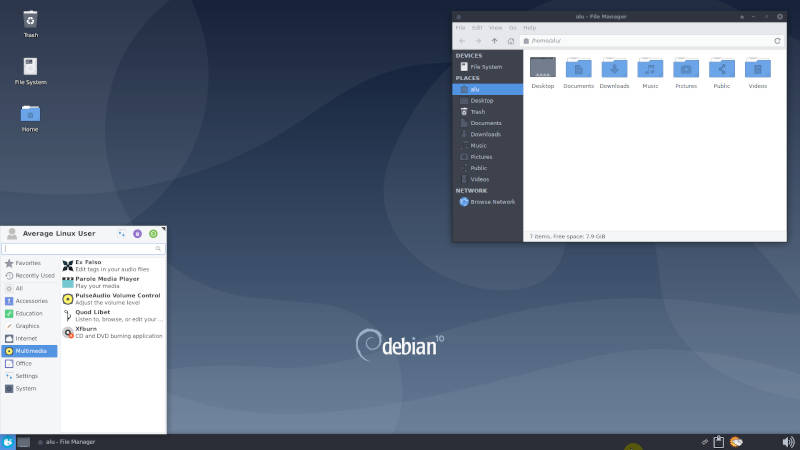Select Pictures in the Places sidebar
The width and height of the screenshot is (800, 450).
(487, 157)
